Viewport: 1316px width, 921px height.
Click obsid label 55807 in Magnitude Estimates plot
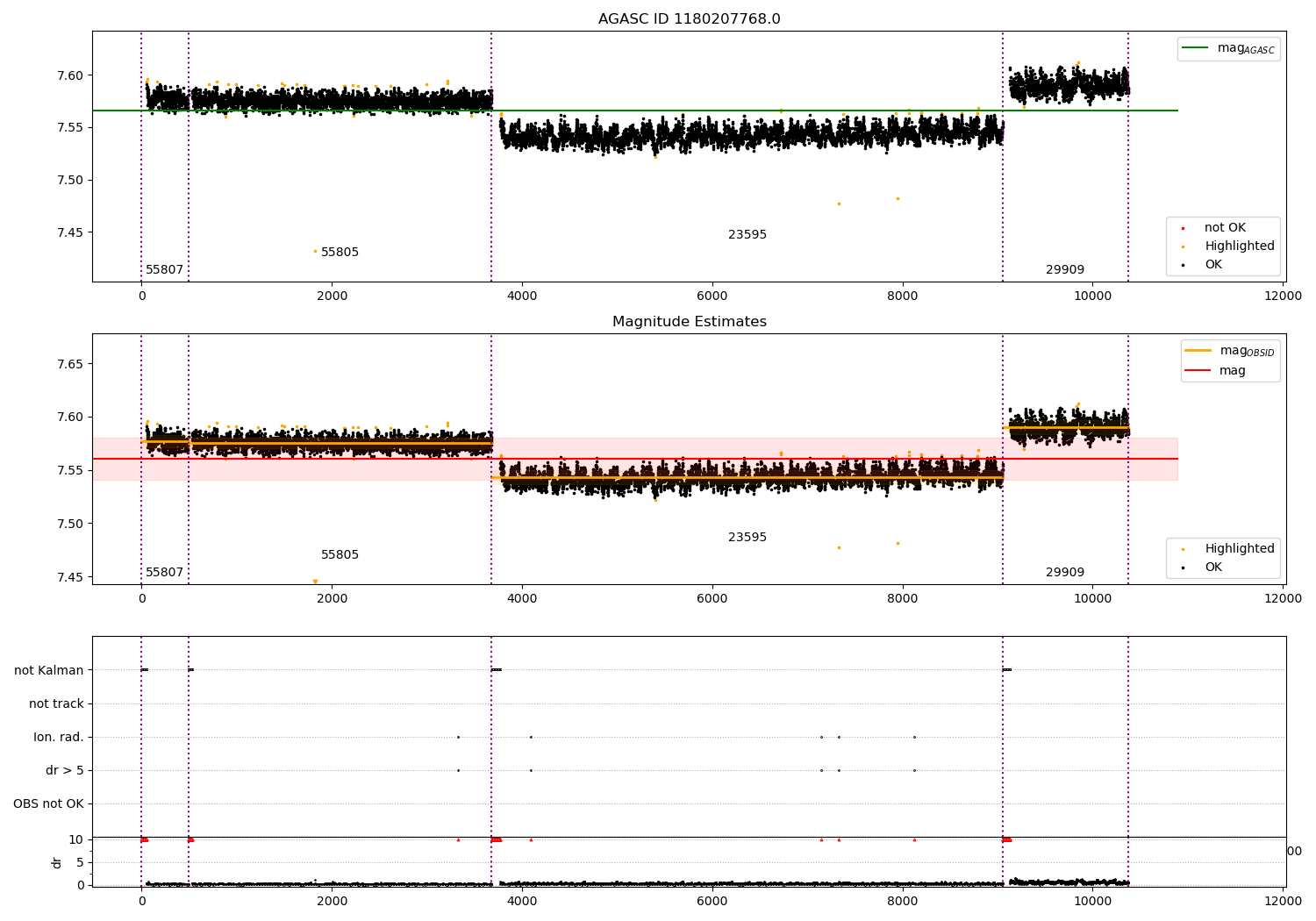point(164,573)
